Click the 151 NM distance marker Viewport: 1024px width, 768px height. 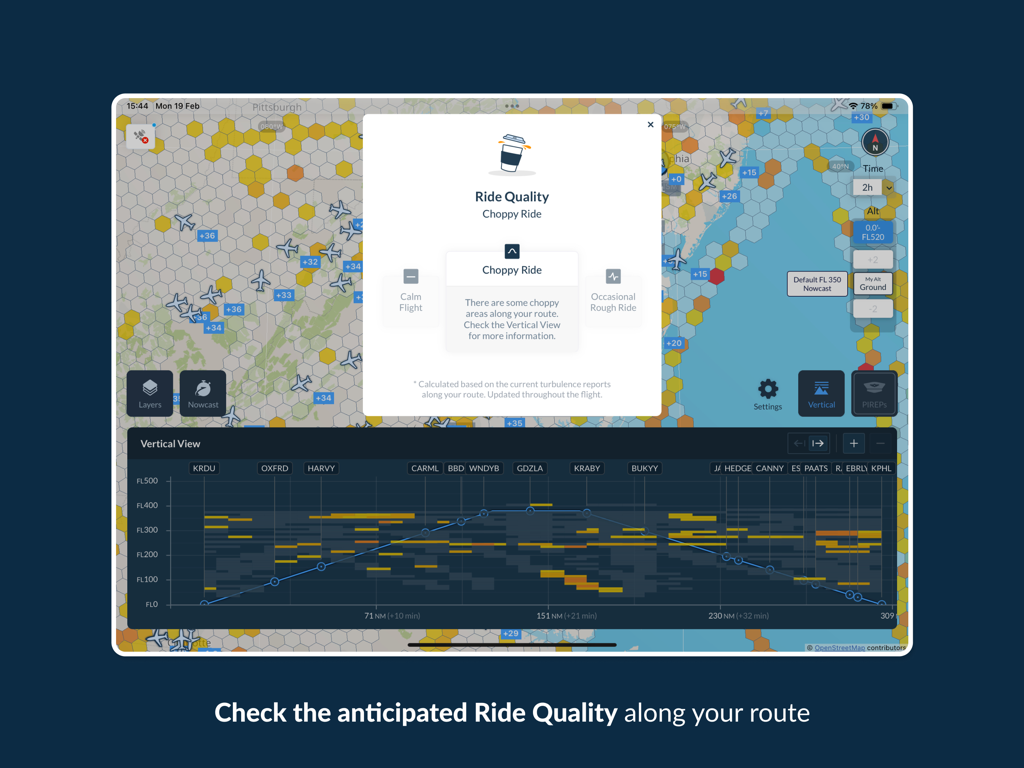tap(566, 616)
